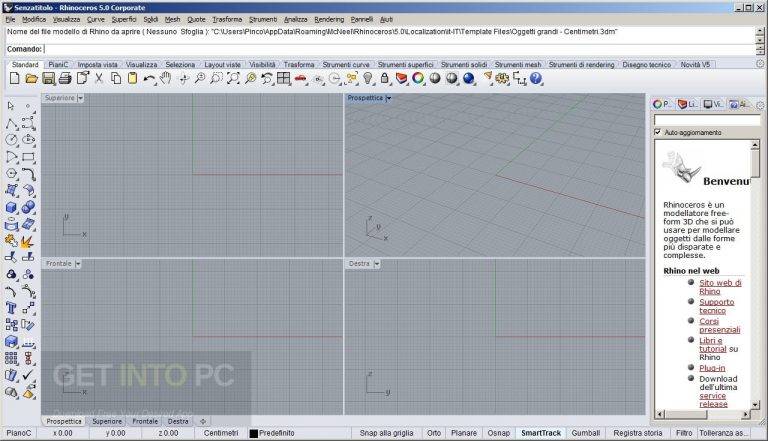Select the Polygon tool in the left sidebar
The height and width of the screenshot is (441, 768).
(x=11, y=174)
